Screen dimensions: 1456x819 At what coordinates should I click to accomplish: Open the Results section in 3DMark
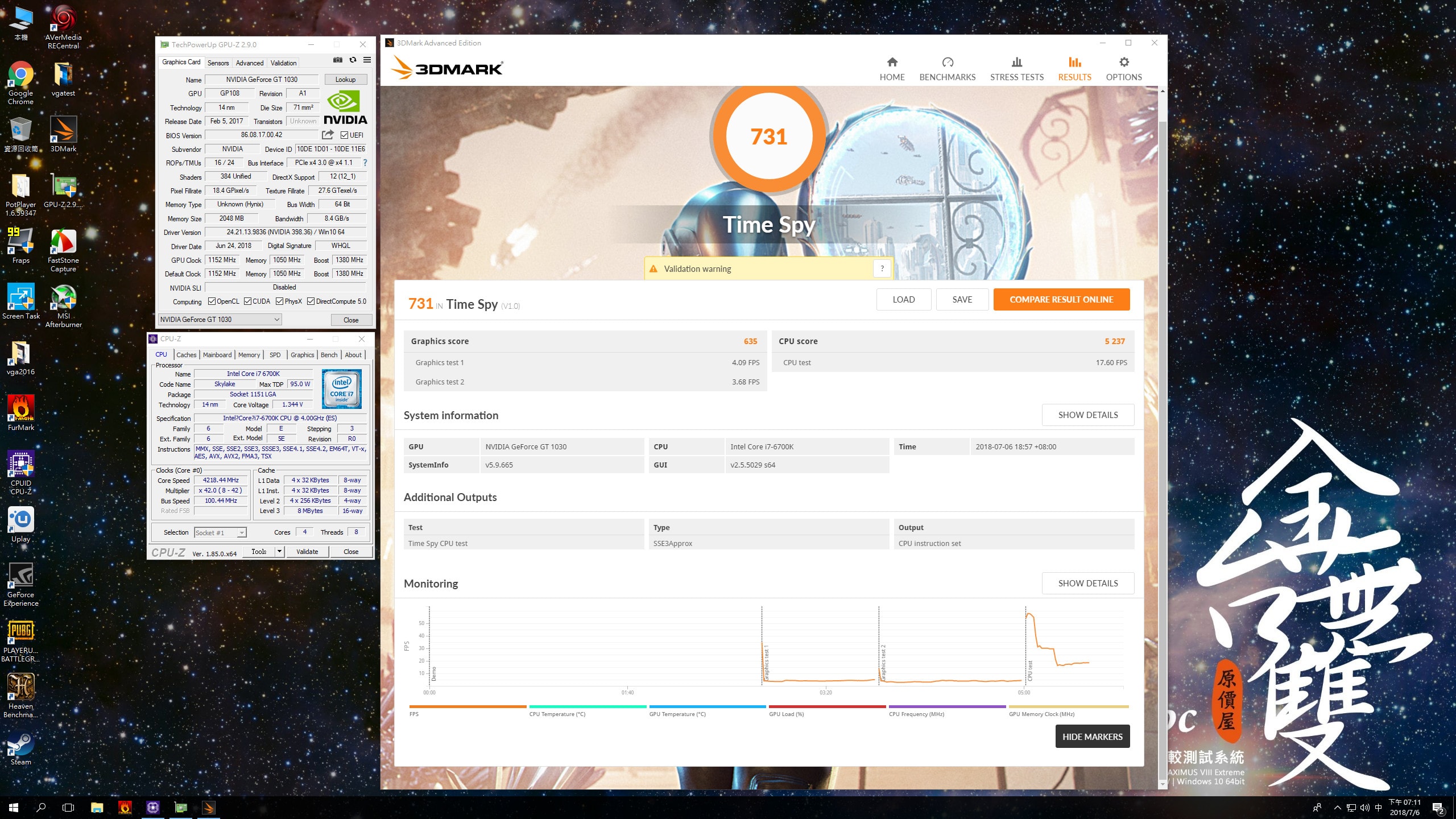click(1074, 69)
